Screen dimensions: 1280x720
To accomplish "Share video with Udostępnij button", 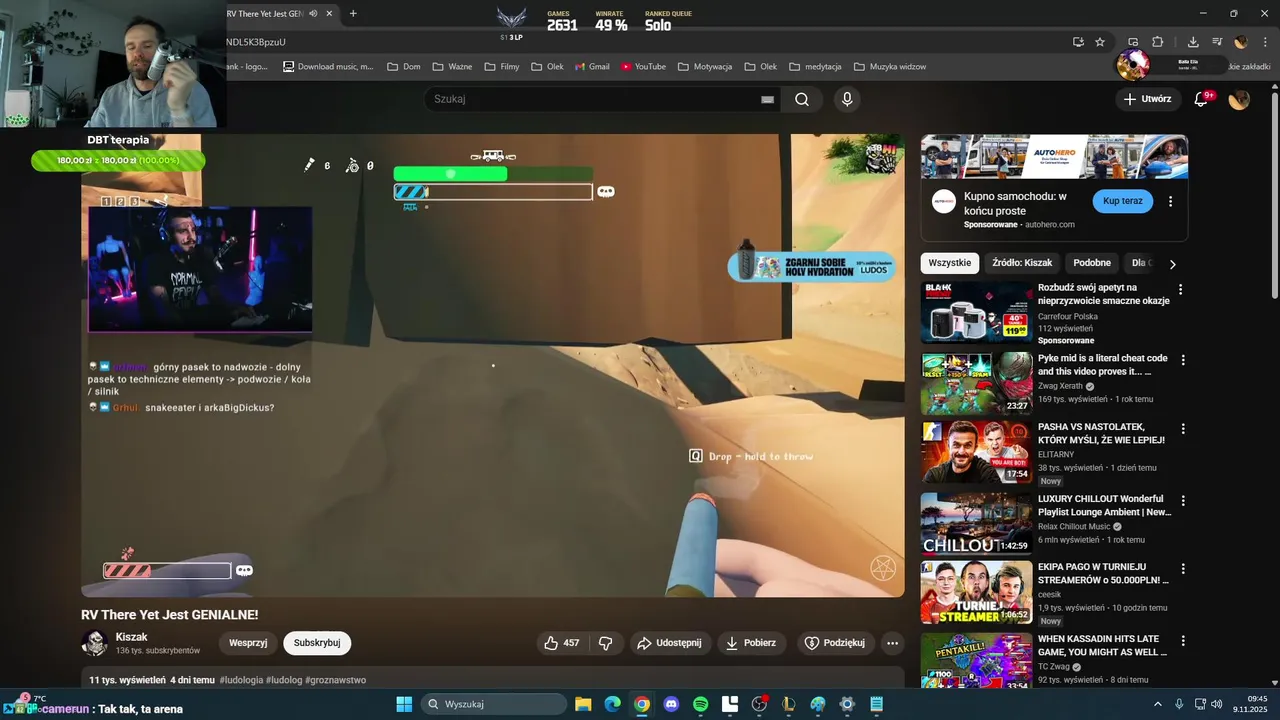I will pos(670,643).
